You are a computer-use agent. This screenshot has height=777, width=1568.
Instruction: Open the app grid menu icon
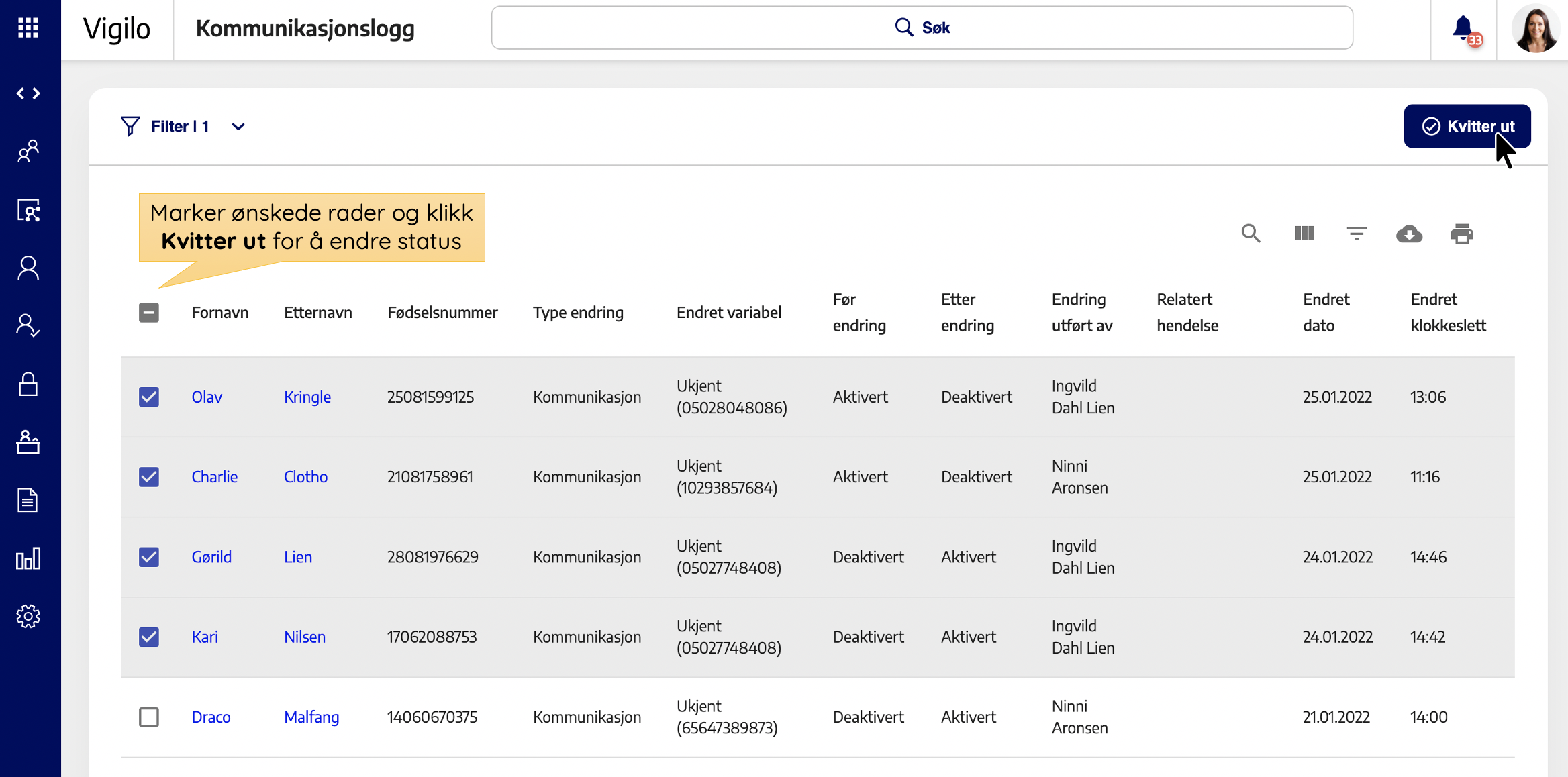[x=28, y=28]
